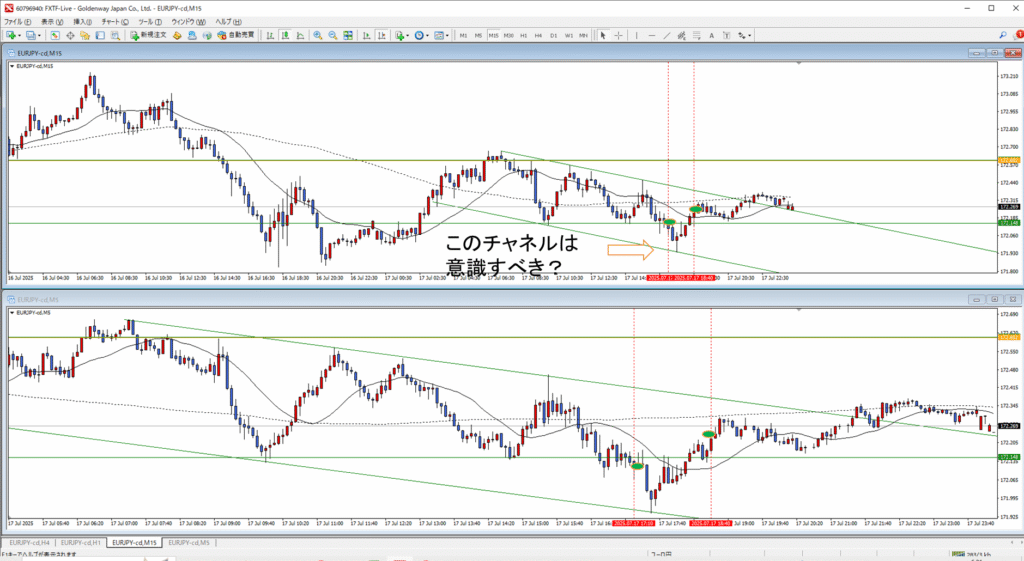Select the text label tool
The height and width of the screenshot is (561, 1024).
pyautogui.click(x=726, y=35)
